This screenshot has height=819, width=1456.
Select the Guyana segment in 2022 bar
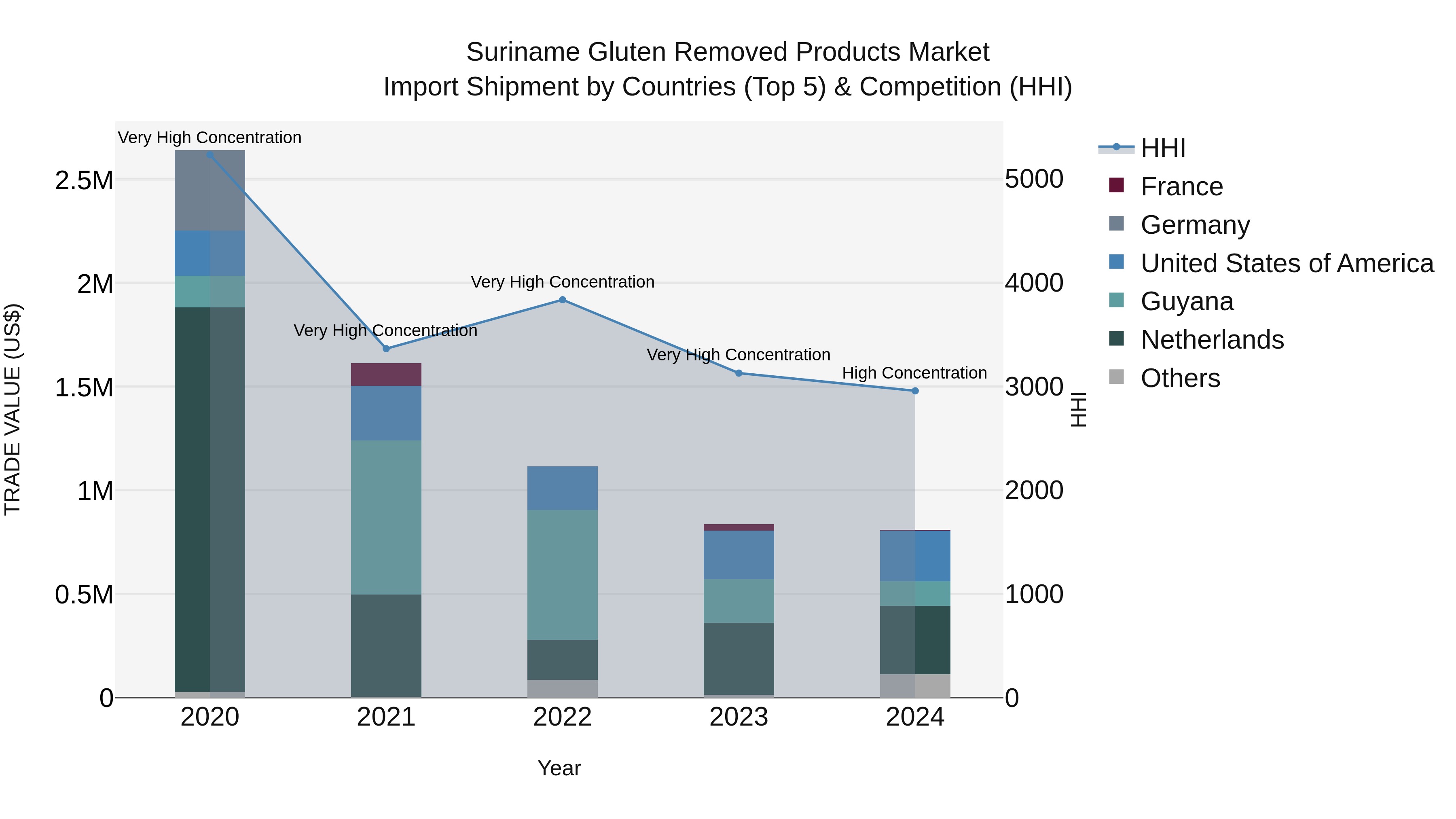coord(563,575)
